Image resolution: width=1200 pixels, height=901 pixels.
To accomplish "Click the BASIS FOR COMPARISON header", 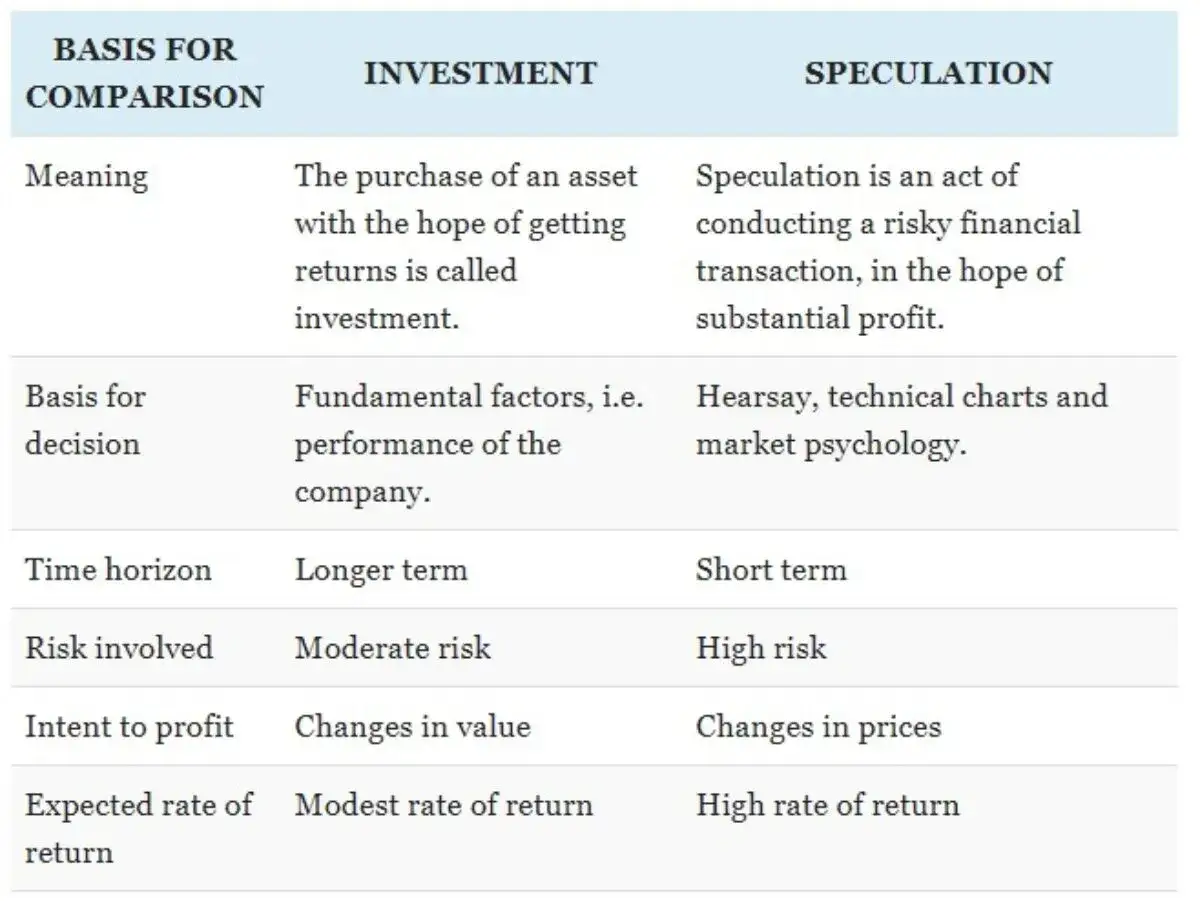I will pos(145,73).
